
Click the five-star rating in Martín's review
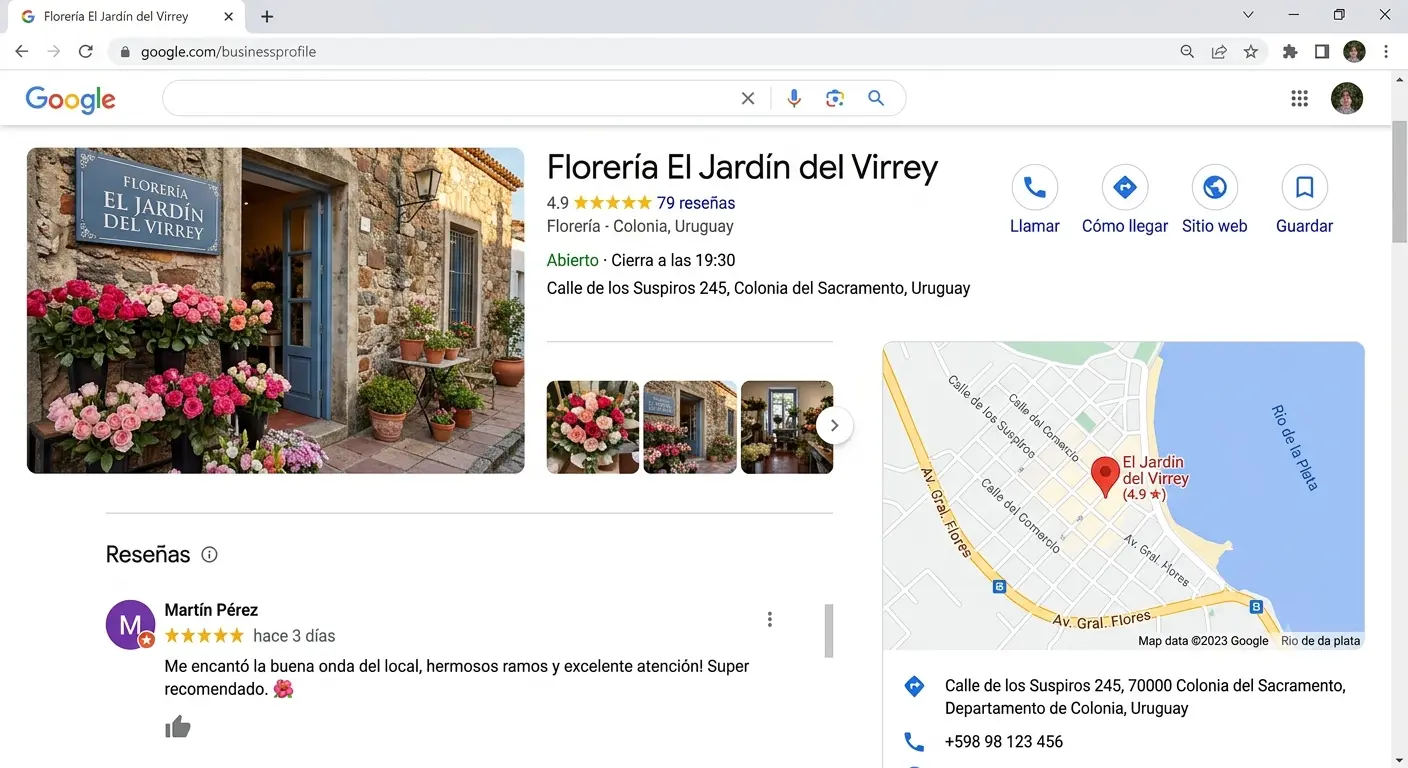204,636
